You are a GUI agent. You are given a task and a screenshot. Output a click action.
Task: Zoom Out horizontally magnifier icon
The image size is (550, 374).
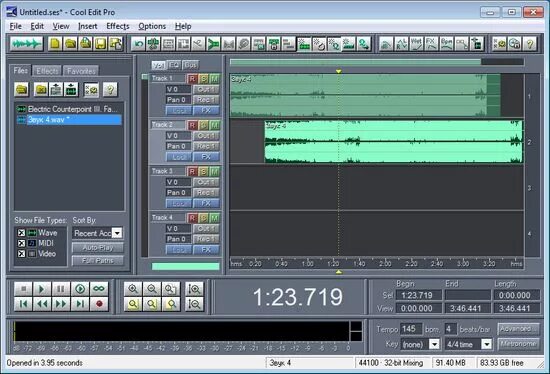tap(152, 289)
